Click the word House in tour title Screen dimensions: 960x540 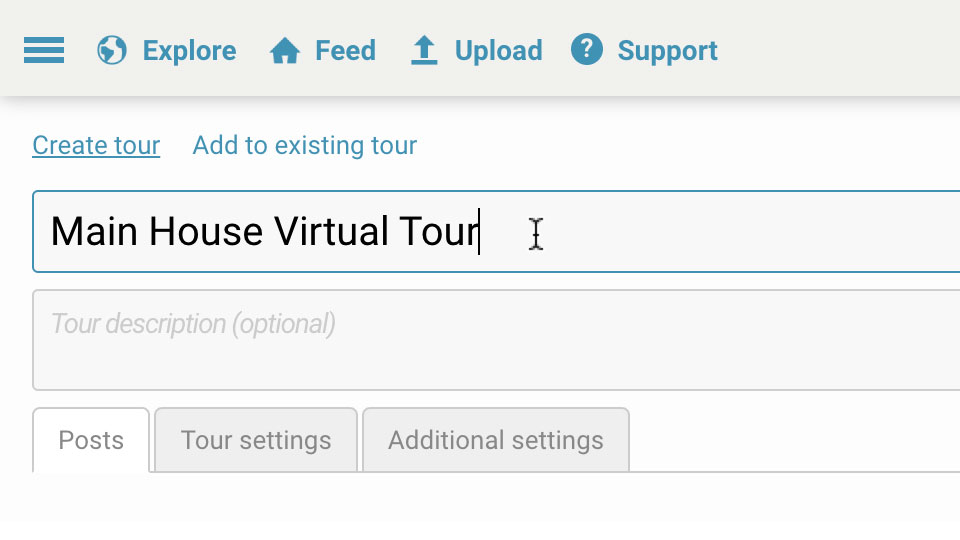pyautogui.click(x=206, y=231)
